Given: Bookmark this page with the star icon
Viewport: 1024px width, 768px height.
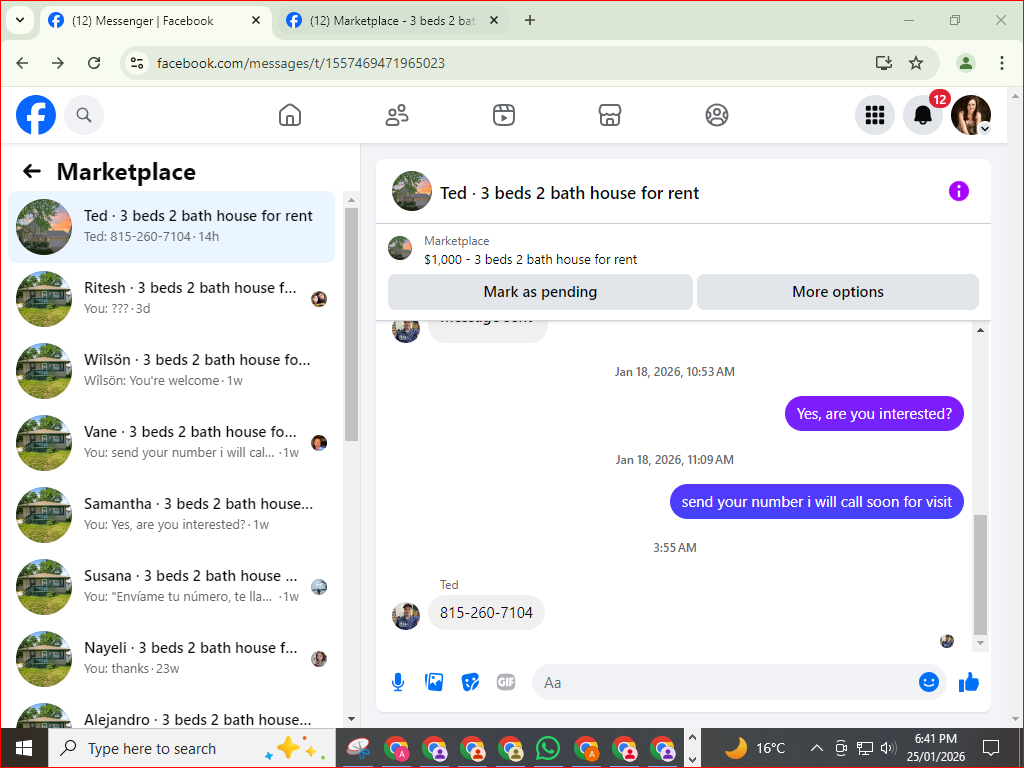Looking at the screenshot, I should coord(916,63).
